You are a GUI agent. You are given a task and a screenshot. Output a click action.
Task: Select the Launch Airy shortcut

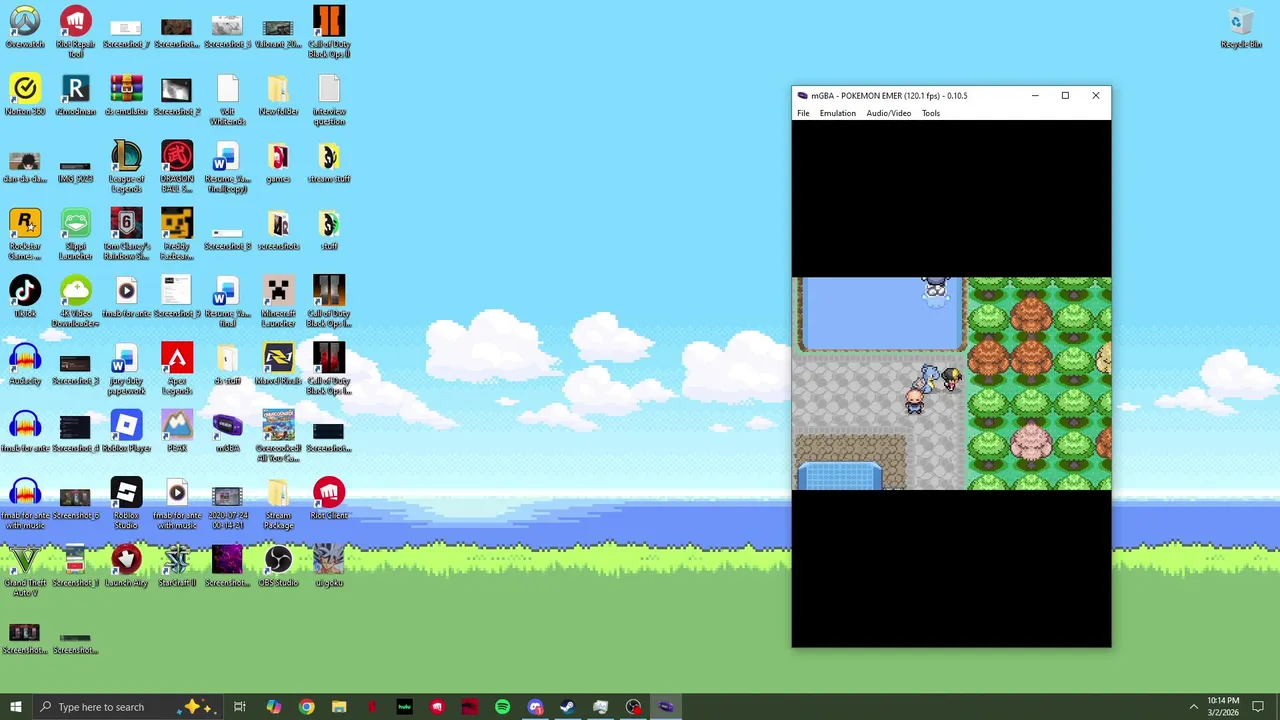[126, 565]
